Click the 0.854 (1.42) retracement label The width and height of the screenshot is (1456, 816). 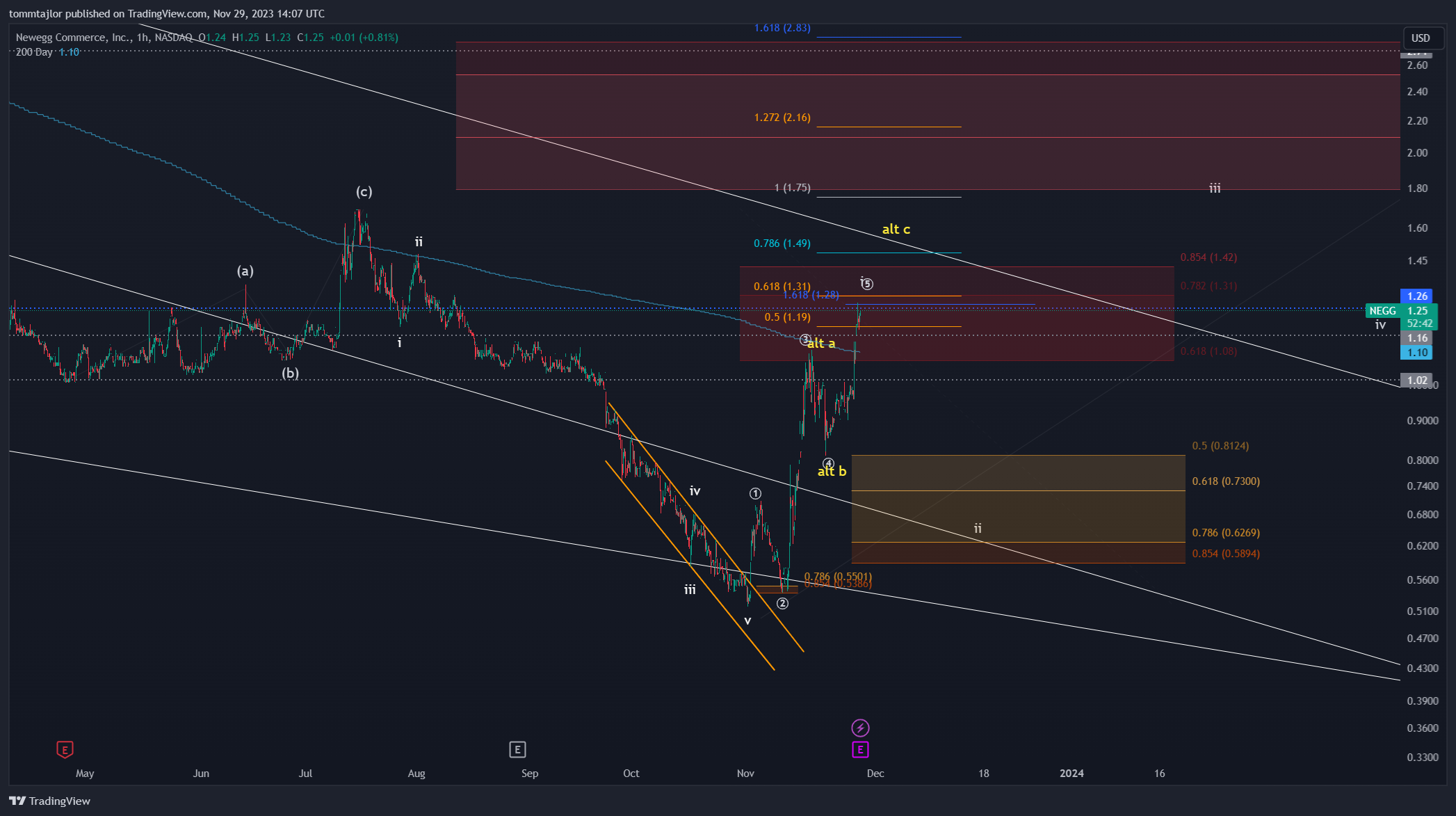1208,257
